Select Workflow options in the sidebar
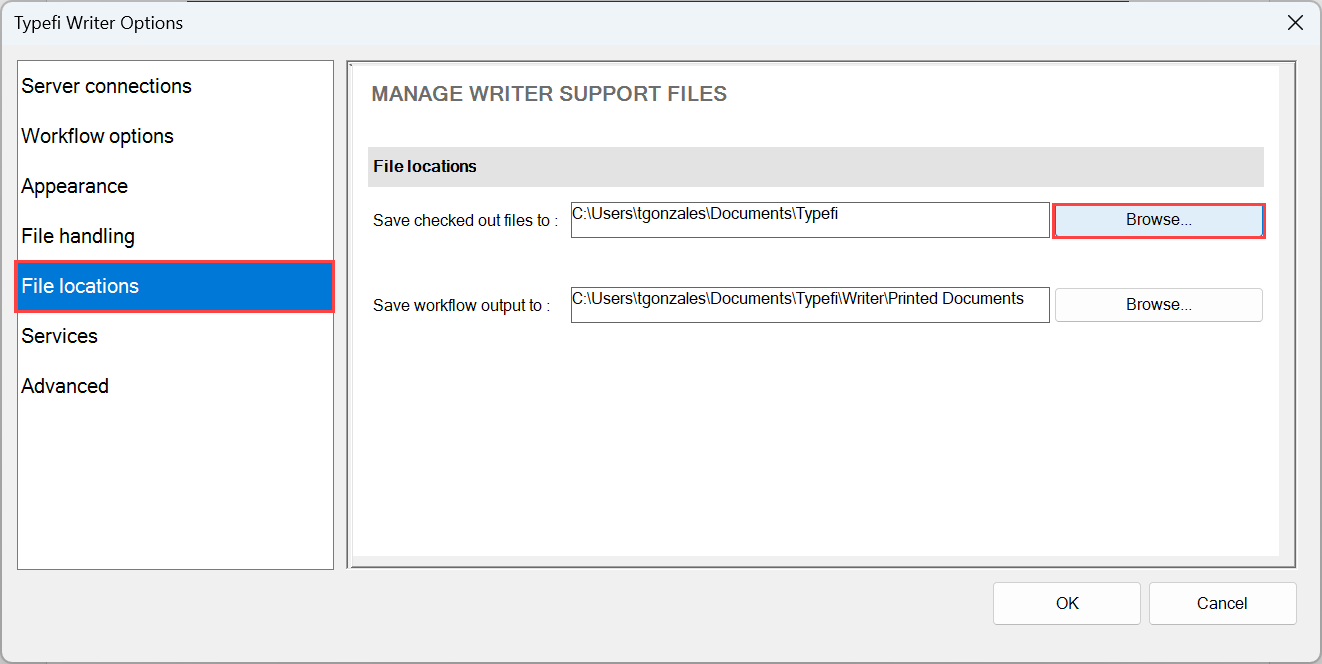1322x664 pixels. click(97, 136)
